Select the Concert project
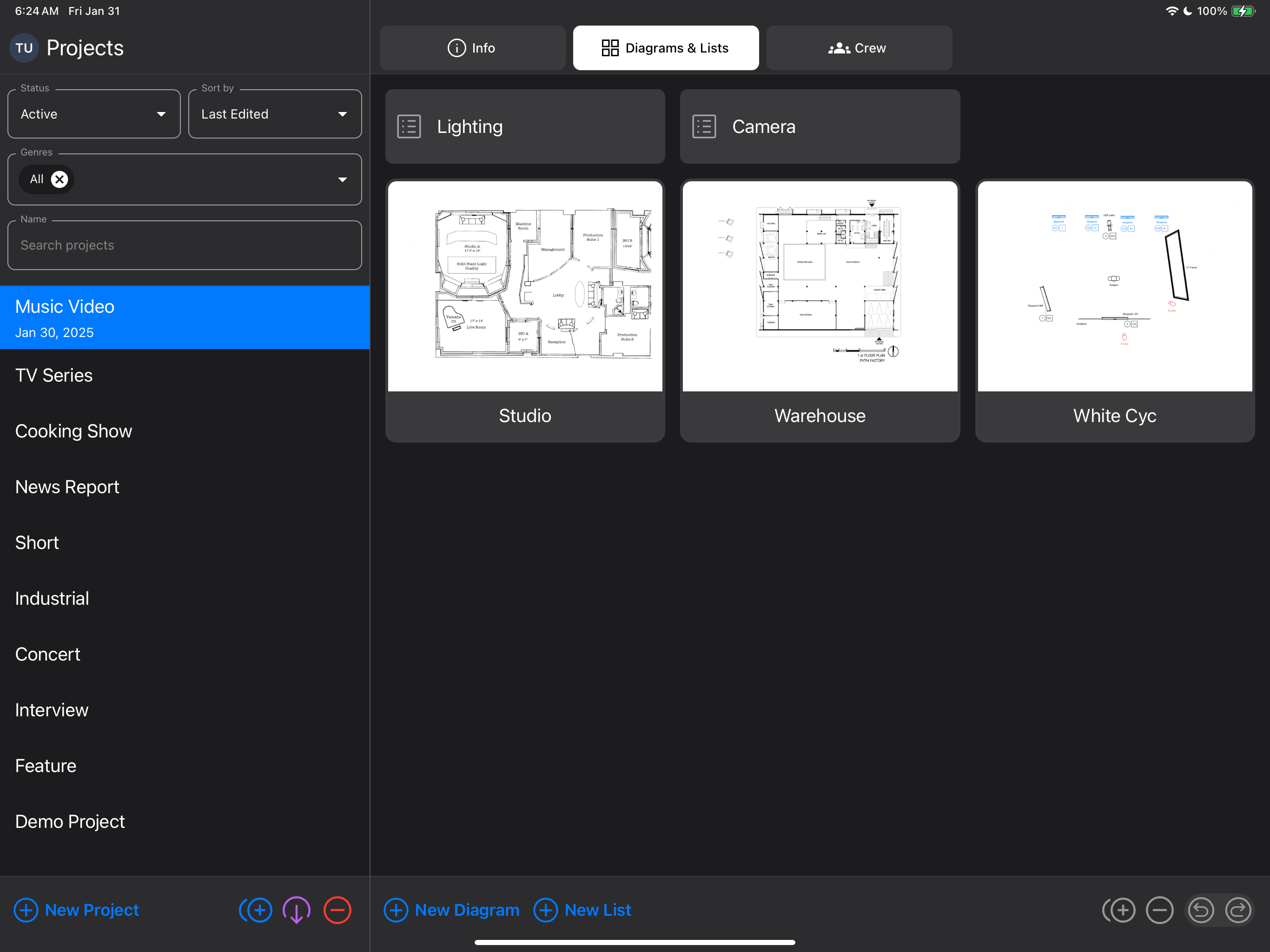 click(x=185, y=654)
